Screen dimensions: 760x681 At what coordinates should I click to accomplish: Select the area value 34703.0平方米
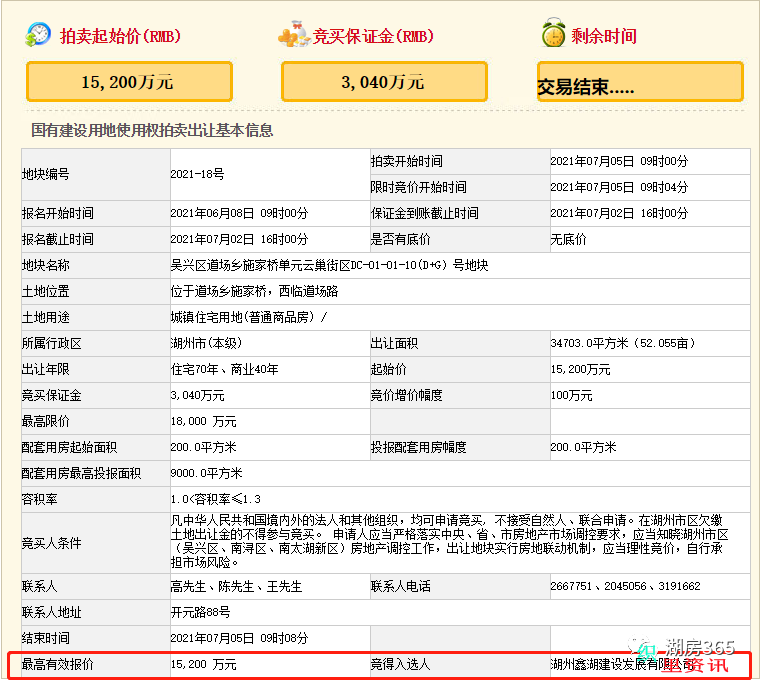[x=589, y=343]
